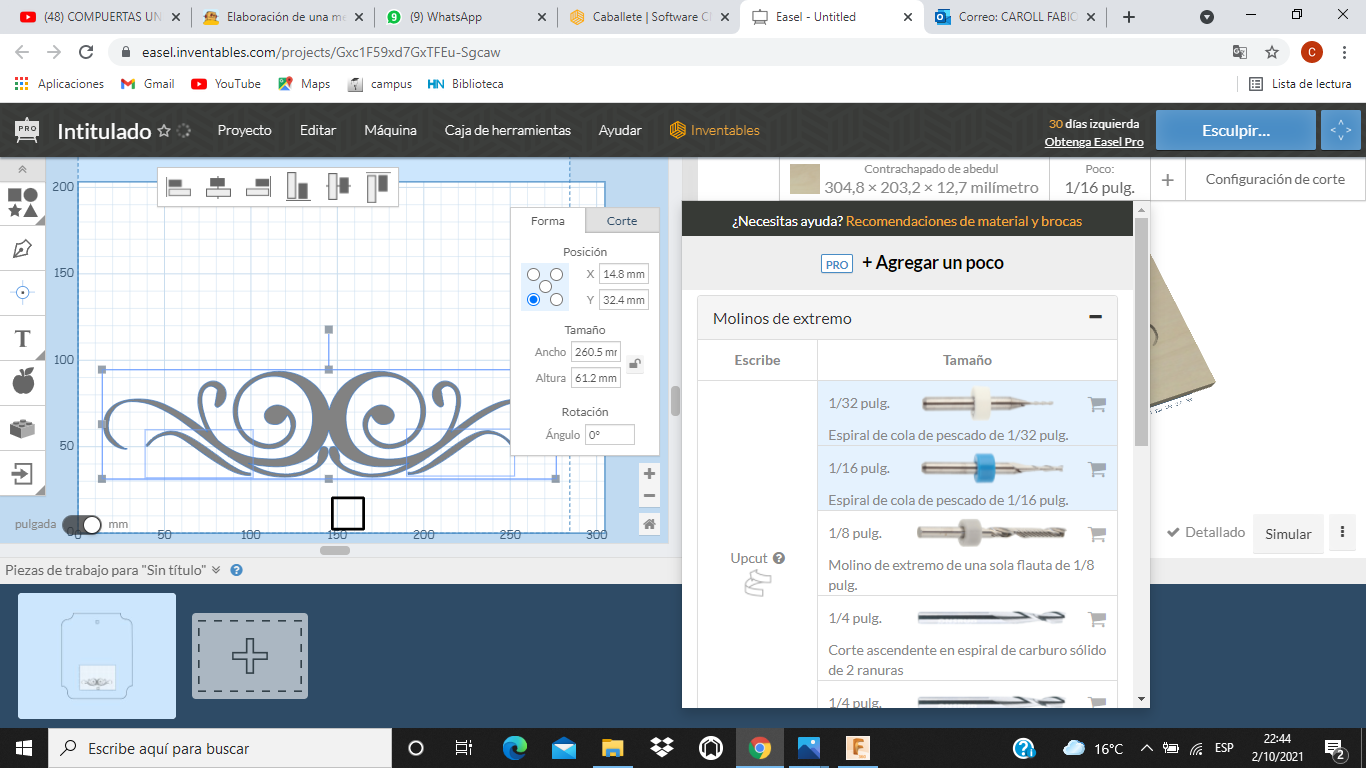Add the 1/32 pulg. bit to cart
The height and width of the screenshot is (768, 1366).
pos(1097,404)
